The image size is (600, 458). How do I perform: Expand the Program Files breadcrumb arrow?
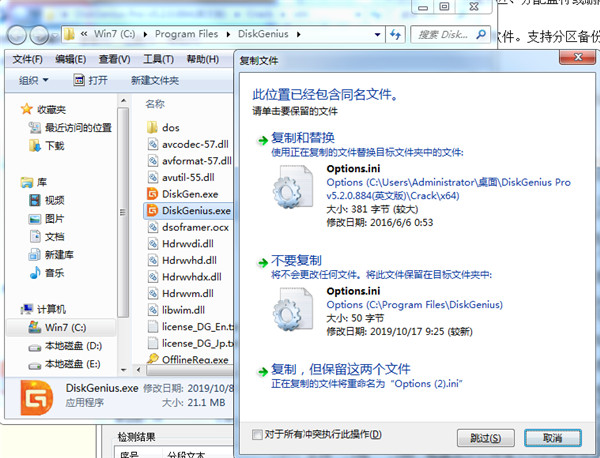coord(228,34)
